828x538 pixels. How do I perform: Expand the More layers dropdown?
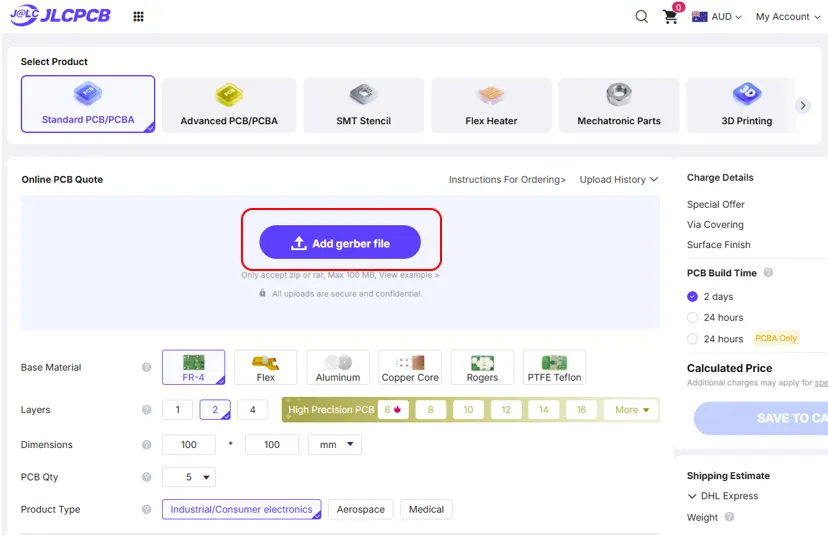pos(632,410)
